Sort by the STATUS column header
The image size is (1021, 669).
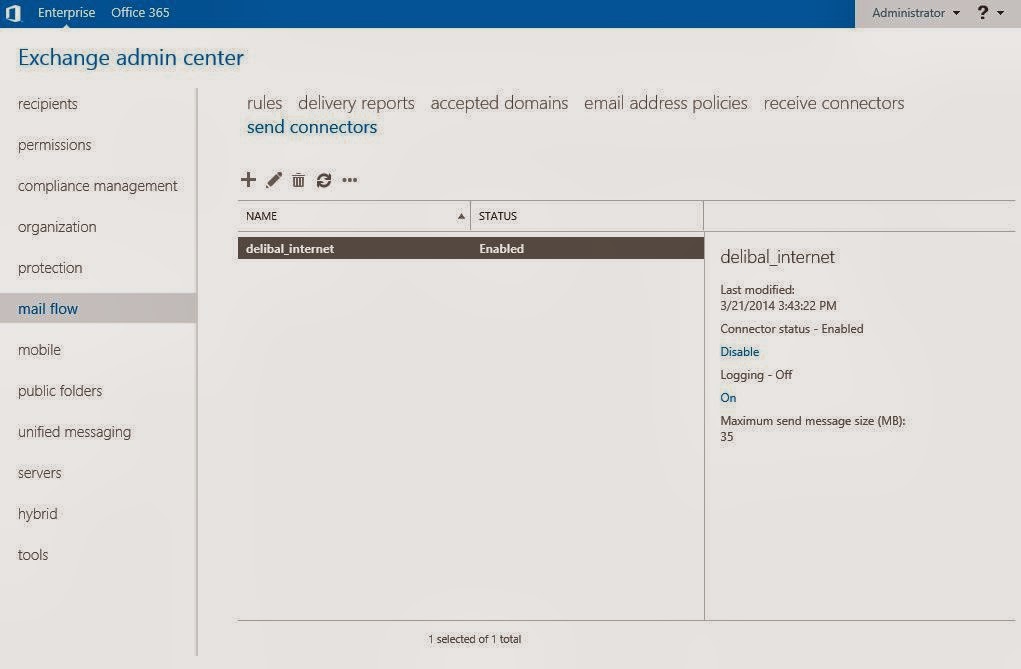pos(586,216)
